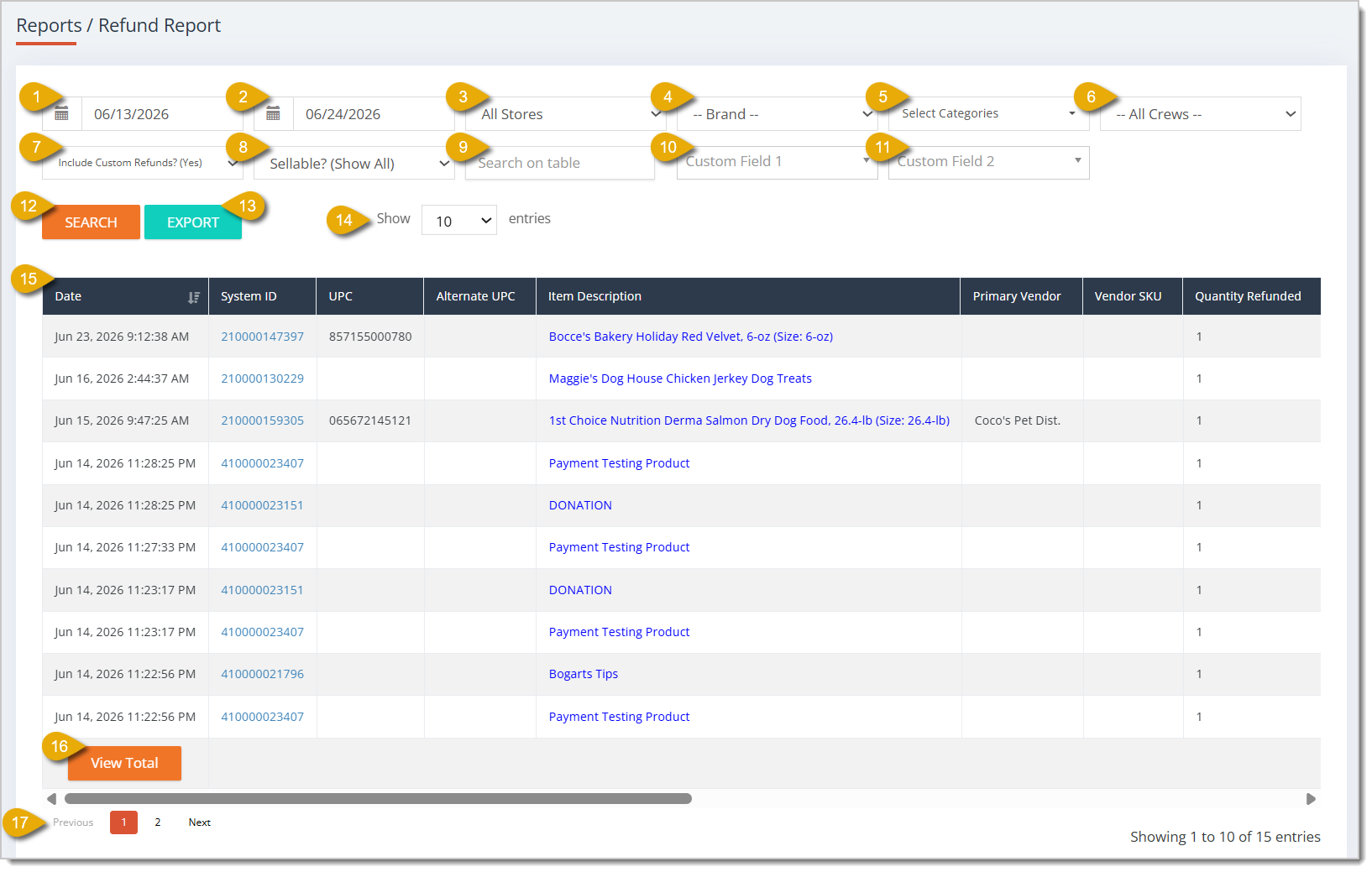Viewport: 1372px width, 872px height.
Task: Change the Show entries count dropdown
Action: 459,221
